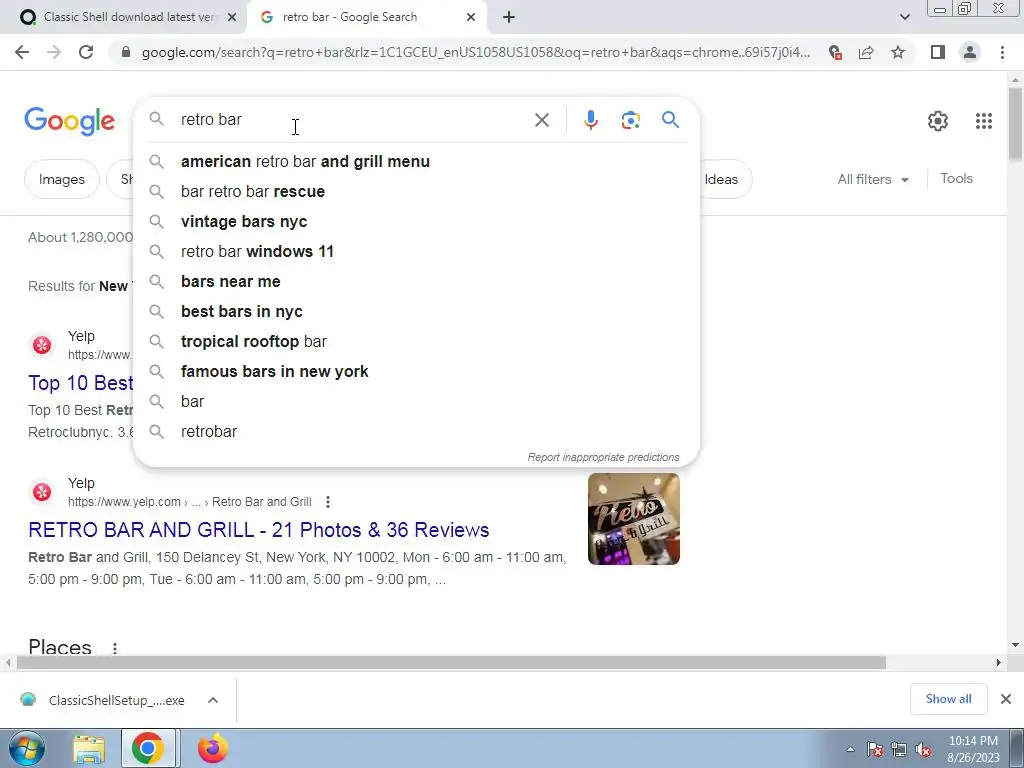The height and width of the screenshot is (768, 1024).
Task: Choose the suggestion retrobar
Action: [x=417, y=432]
